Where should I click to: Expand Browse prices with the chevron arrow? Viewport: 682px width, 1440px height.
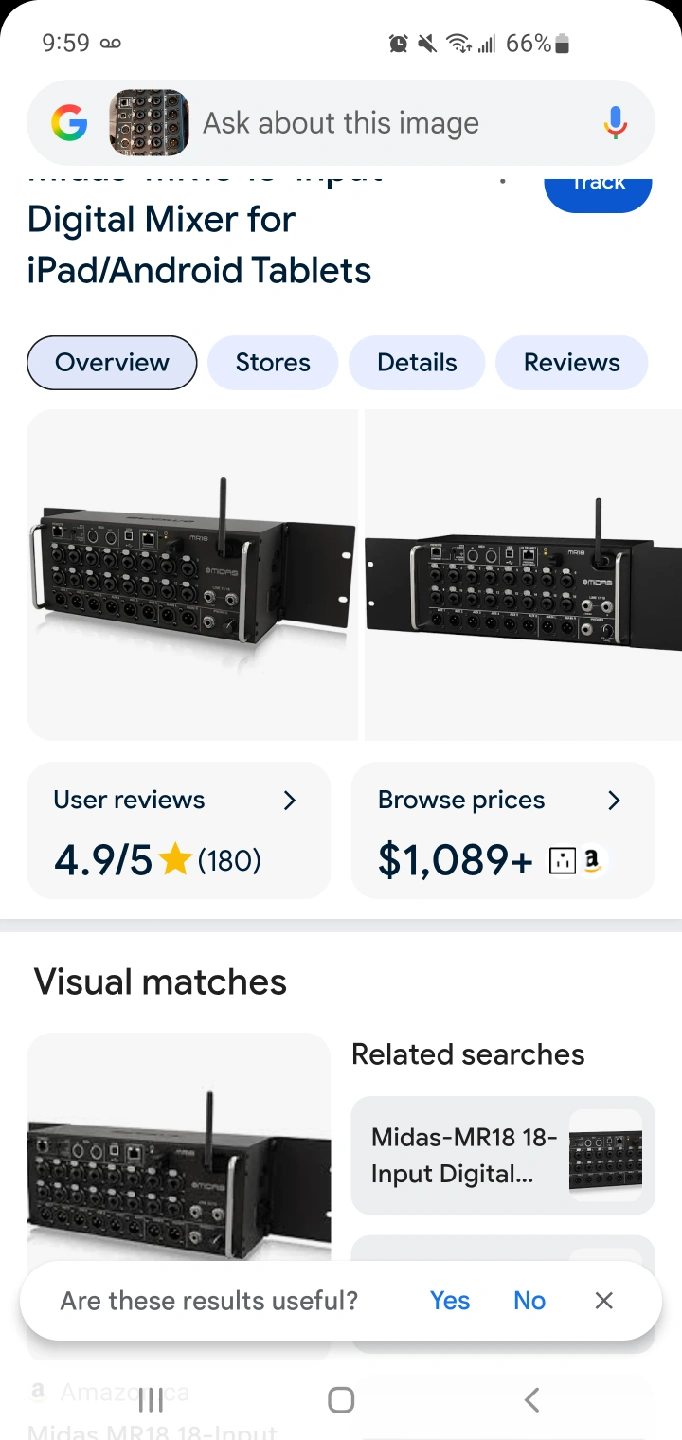pyautogui.click(x=614, y=800)
